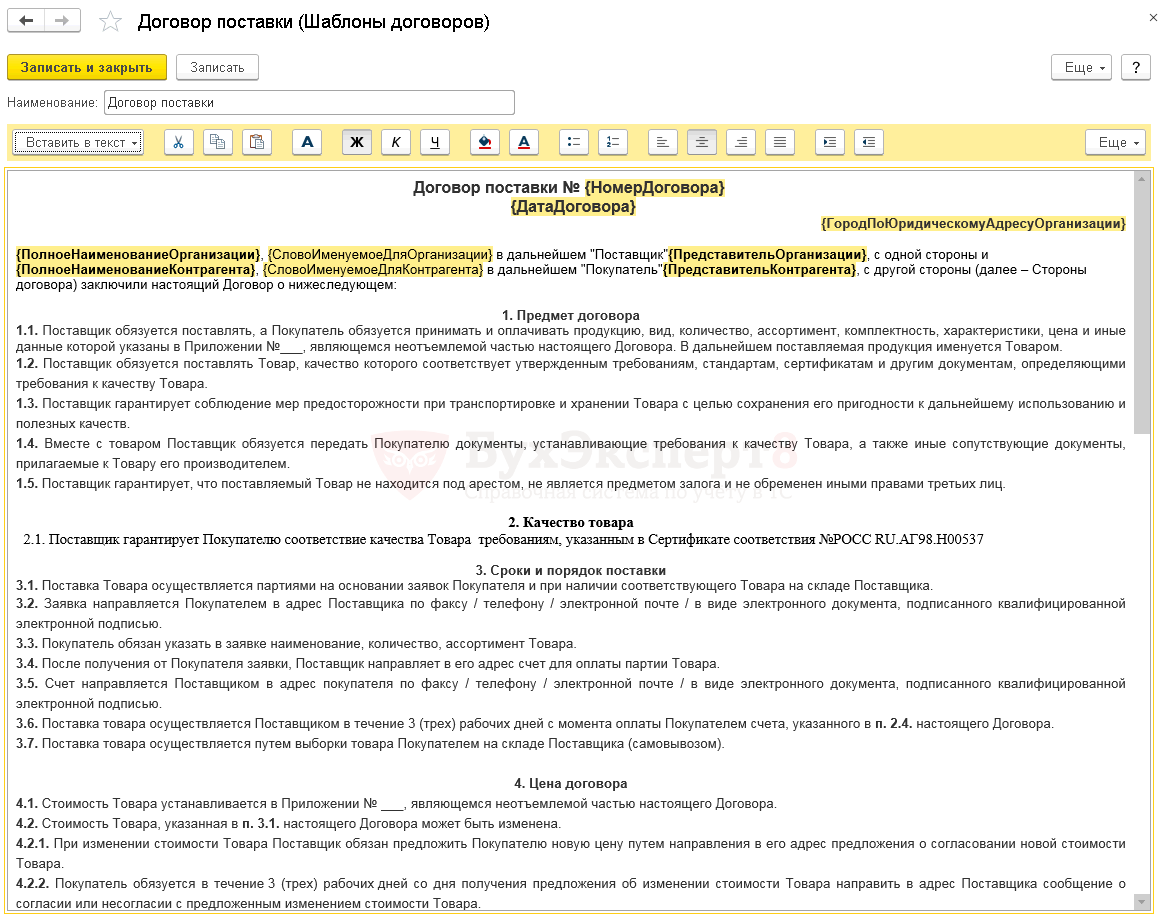The image size is (1167, 920).
Task: Click the Copy icon in toolbar
Action: pyautogui.click(x=218, y=143)
